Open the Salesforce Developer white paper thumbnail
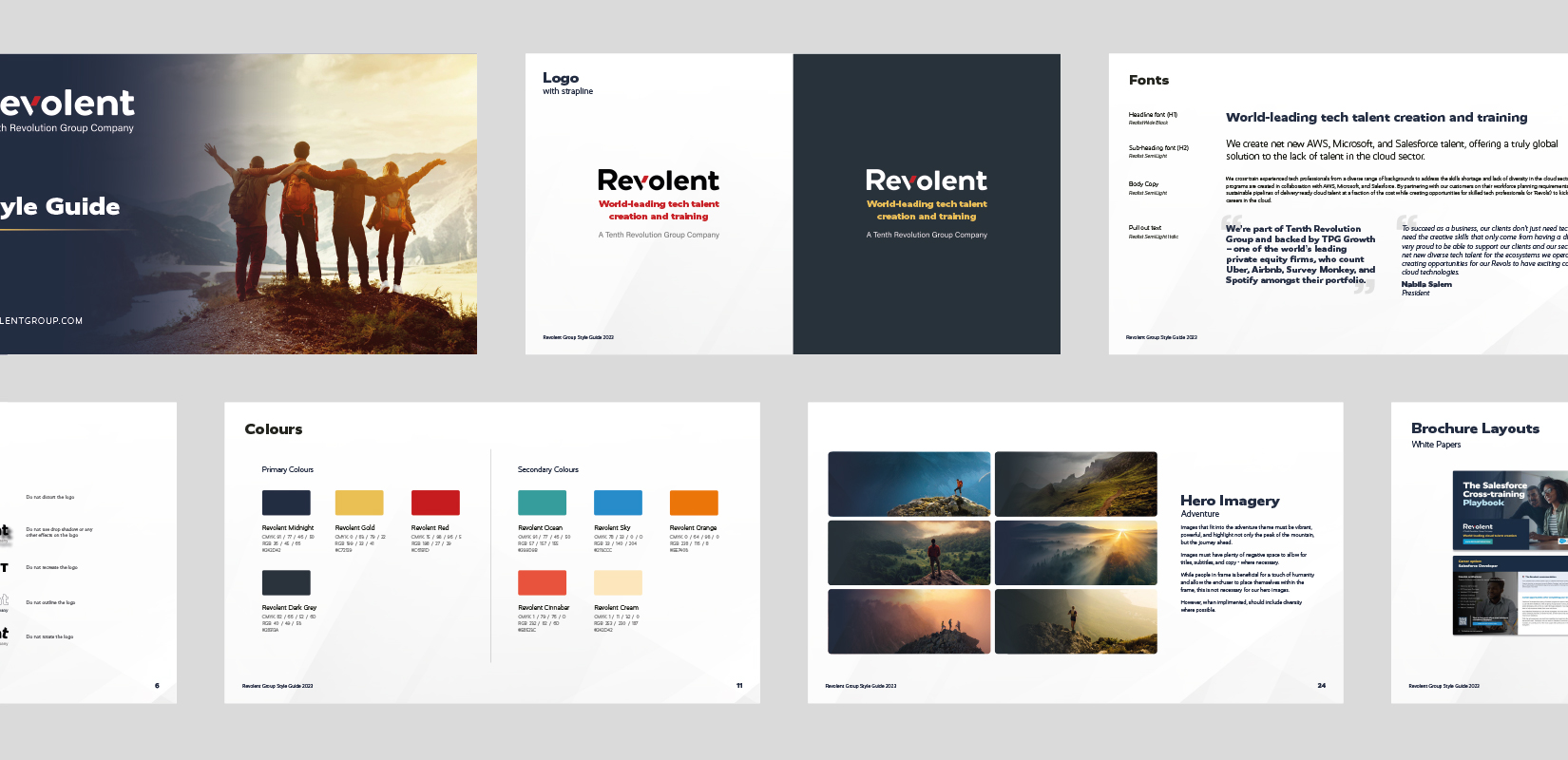The image size is (1568, 760). (1511, 596)
